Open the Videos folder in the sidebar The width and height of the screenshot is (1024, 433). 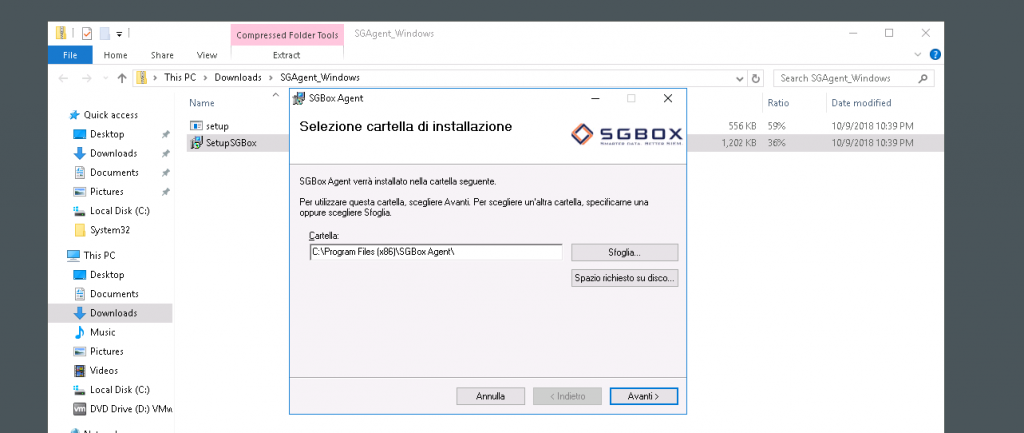tap(104, 370)
